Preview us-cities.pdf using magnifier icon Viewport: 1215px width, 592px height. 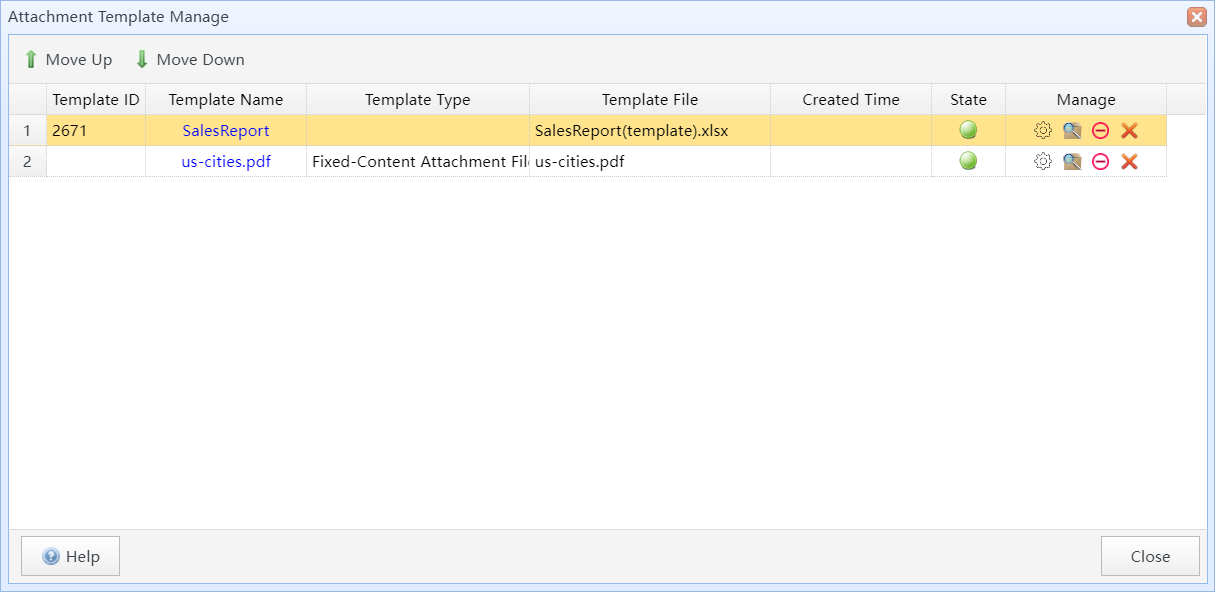click(1072, 161)
